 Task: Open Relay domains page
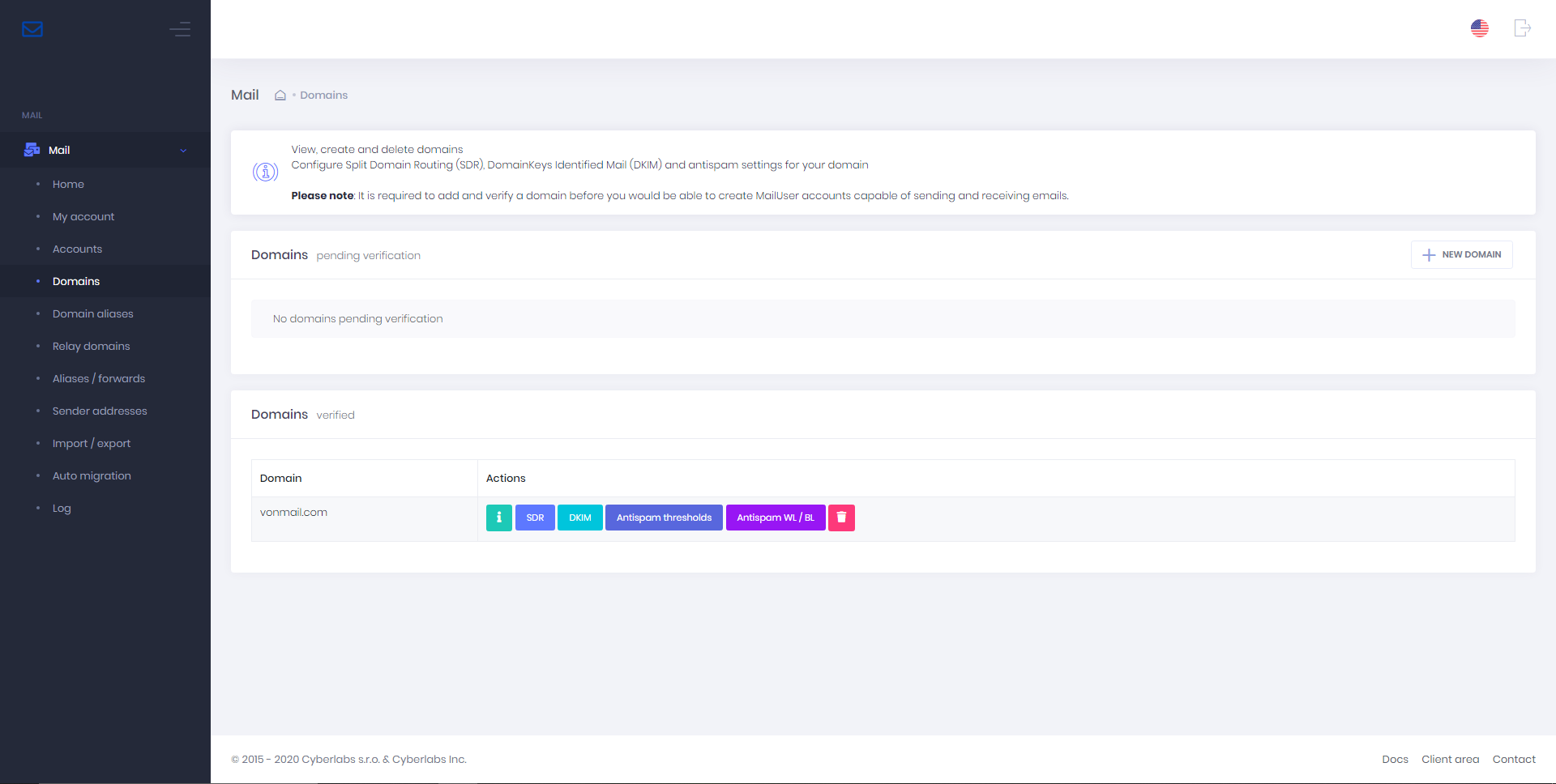[x=92, y=346]
